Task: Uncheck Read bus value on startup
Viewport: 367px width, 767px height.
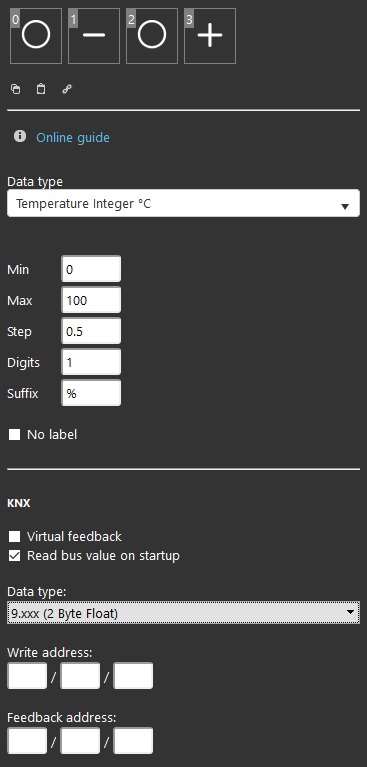Action: [x=15, y=556]
